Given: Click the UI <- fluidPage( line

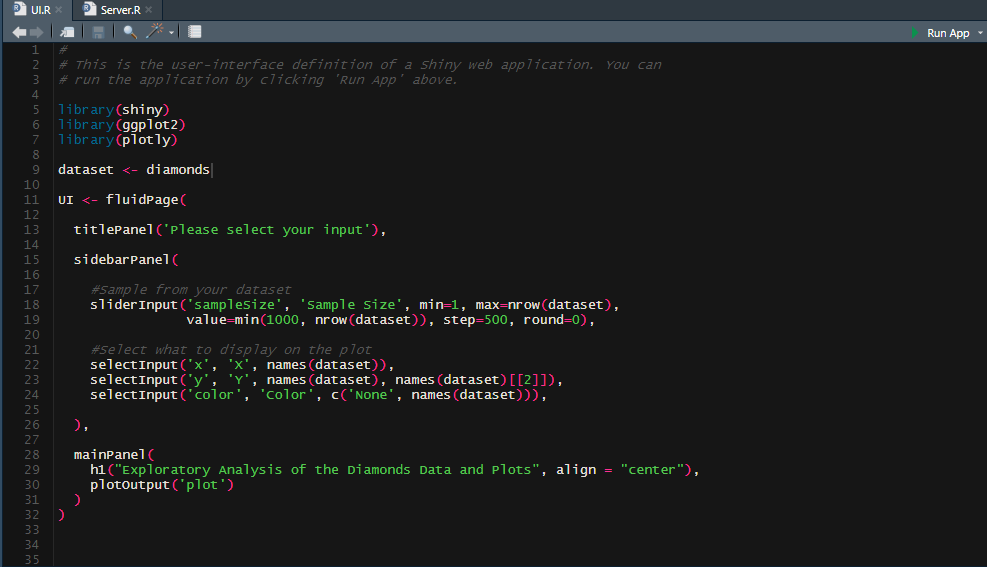Looking at the screenshot, I should (x=122, y=200).
